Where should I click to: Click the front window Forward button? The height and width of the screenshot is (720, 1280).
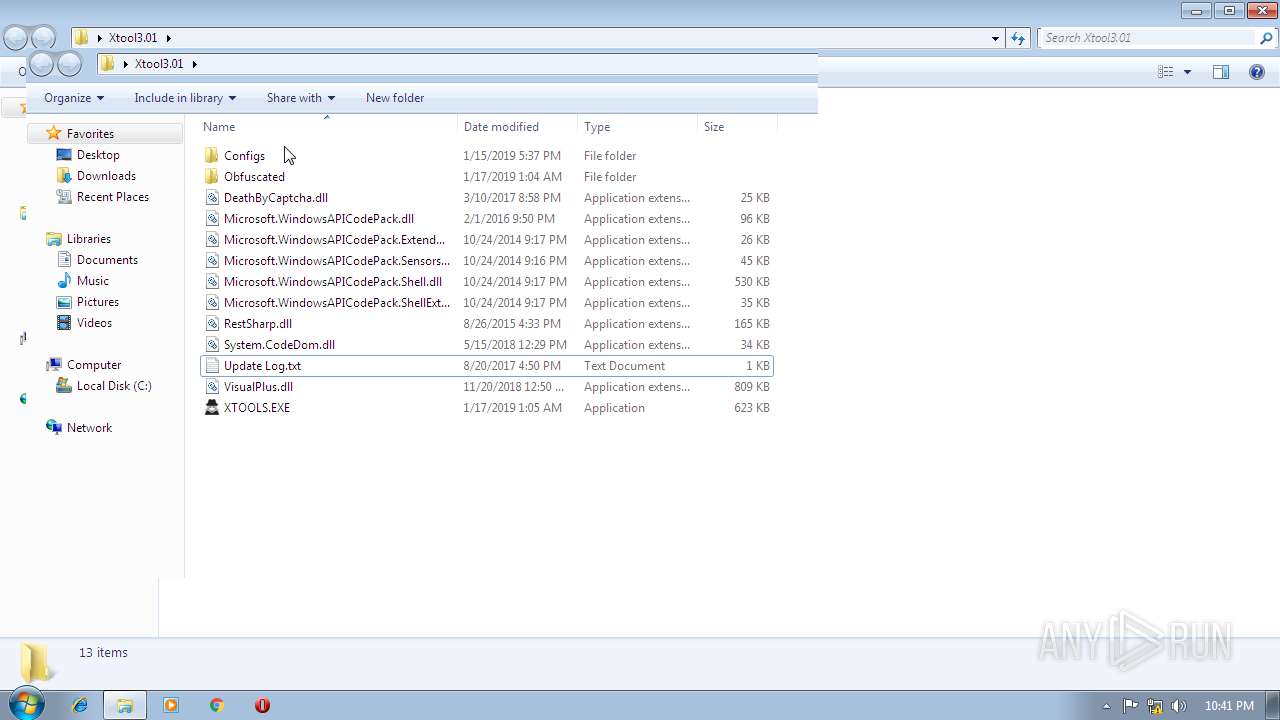[69, 64]
